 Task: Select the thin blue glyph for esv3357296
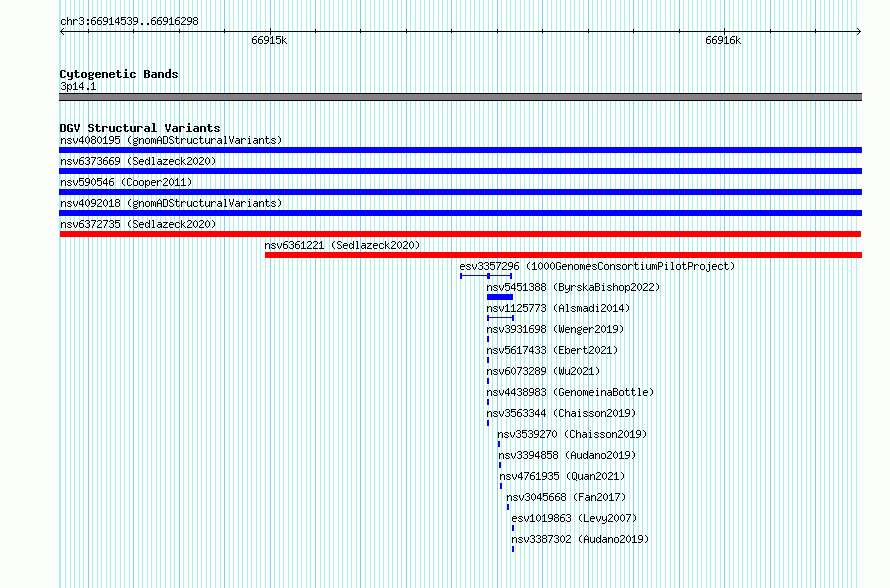tap(486, 276)
